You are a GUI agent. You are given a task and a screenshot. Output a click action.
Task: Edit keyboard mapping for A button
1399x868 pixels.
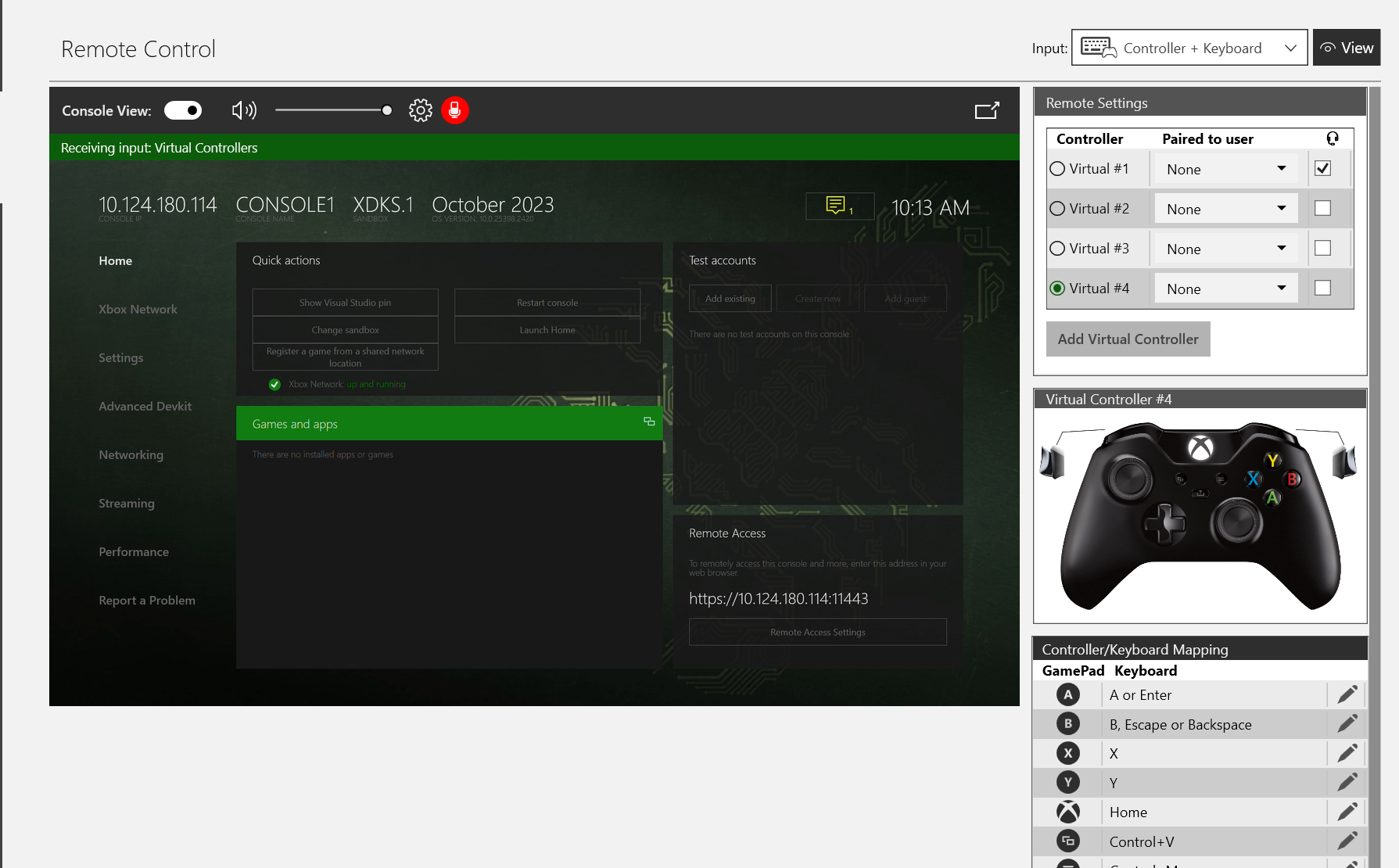(x=1347, y=694)
